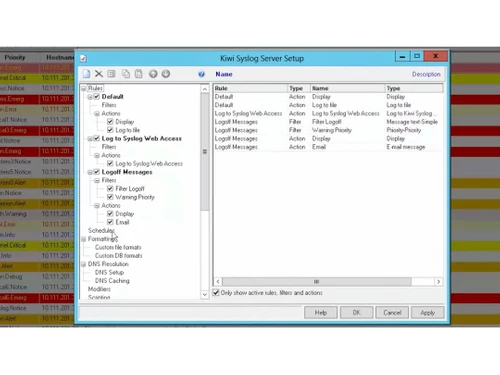This screenshot has width=500, height=375.
Task: Uncheck the Warning Priority filter checkbox
Action: click(110, 197)
